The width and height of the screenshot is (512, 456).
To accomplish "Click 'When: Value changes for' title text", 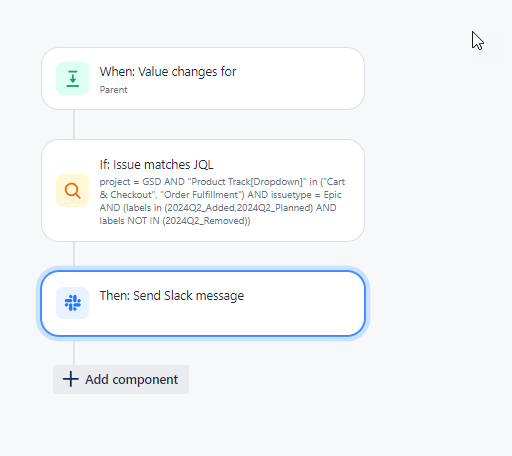I will click(168, 72).
